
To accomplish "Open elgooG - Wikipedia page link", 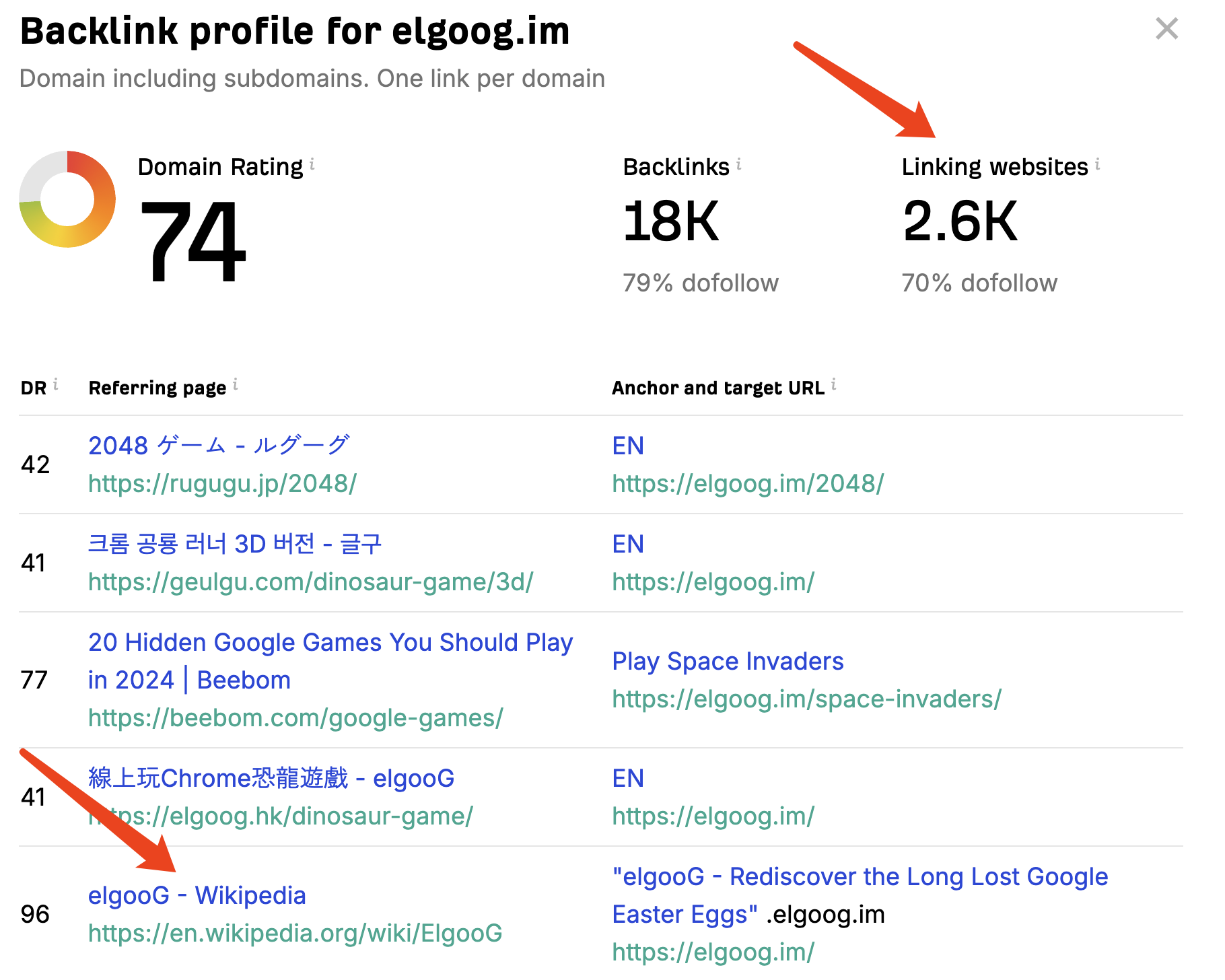I will point(197,895).
